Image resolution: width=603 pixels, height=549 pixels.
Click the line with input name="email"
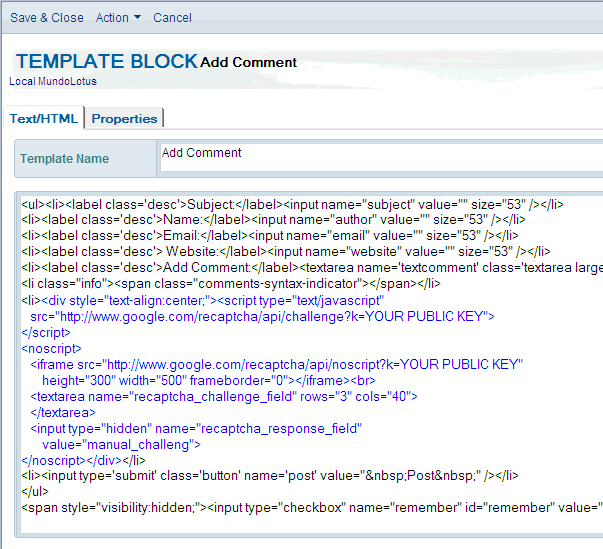270,236
